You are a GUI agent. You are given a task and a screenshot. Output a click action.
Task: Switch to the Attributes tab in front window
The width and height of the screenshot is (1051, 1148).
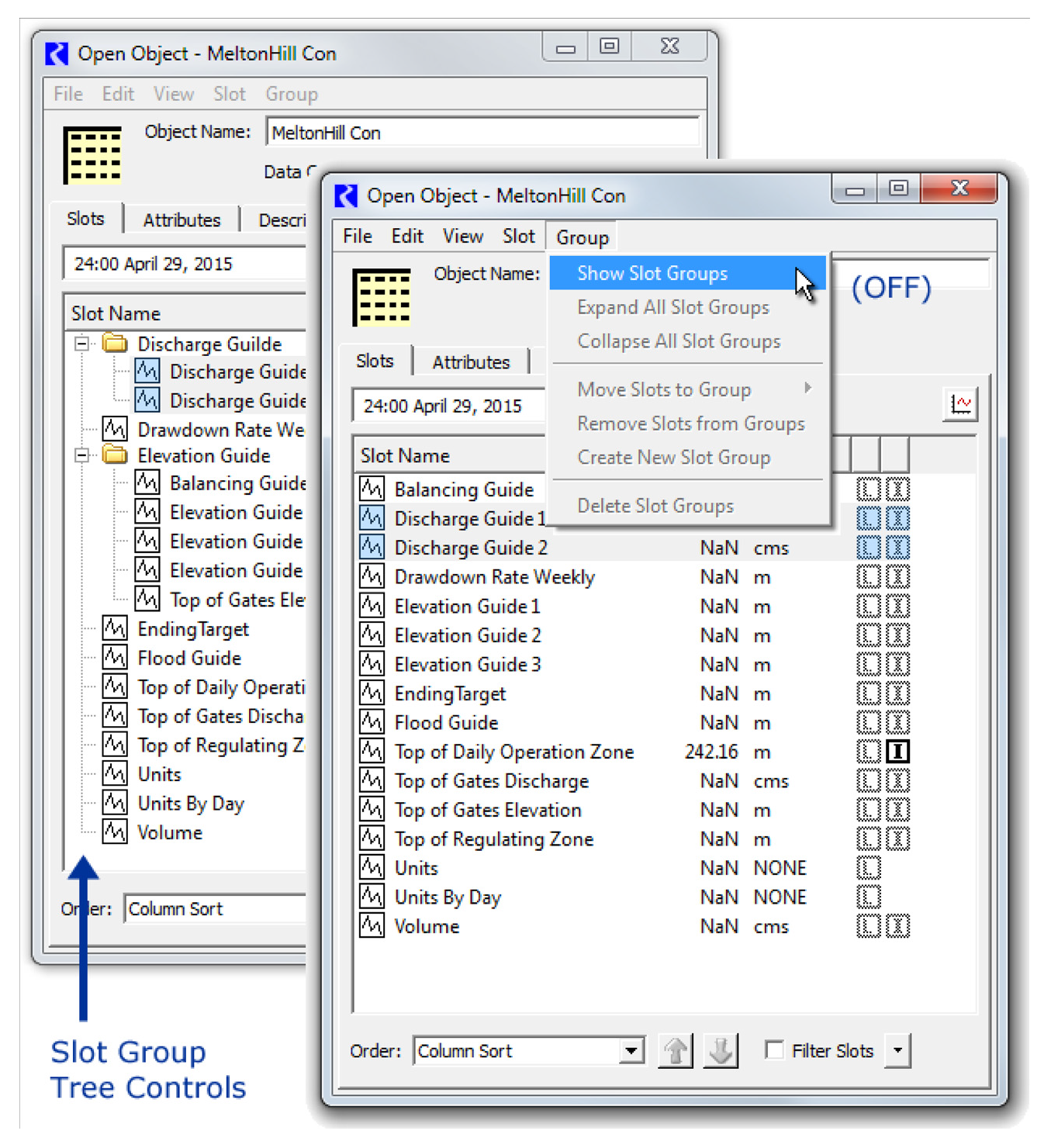click(471, 362)
